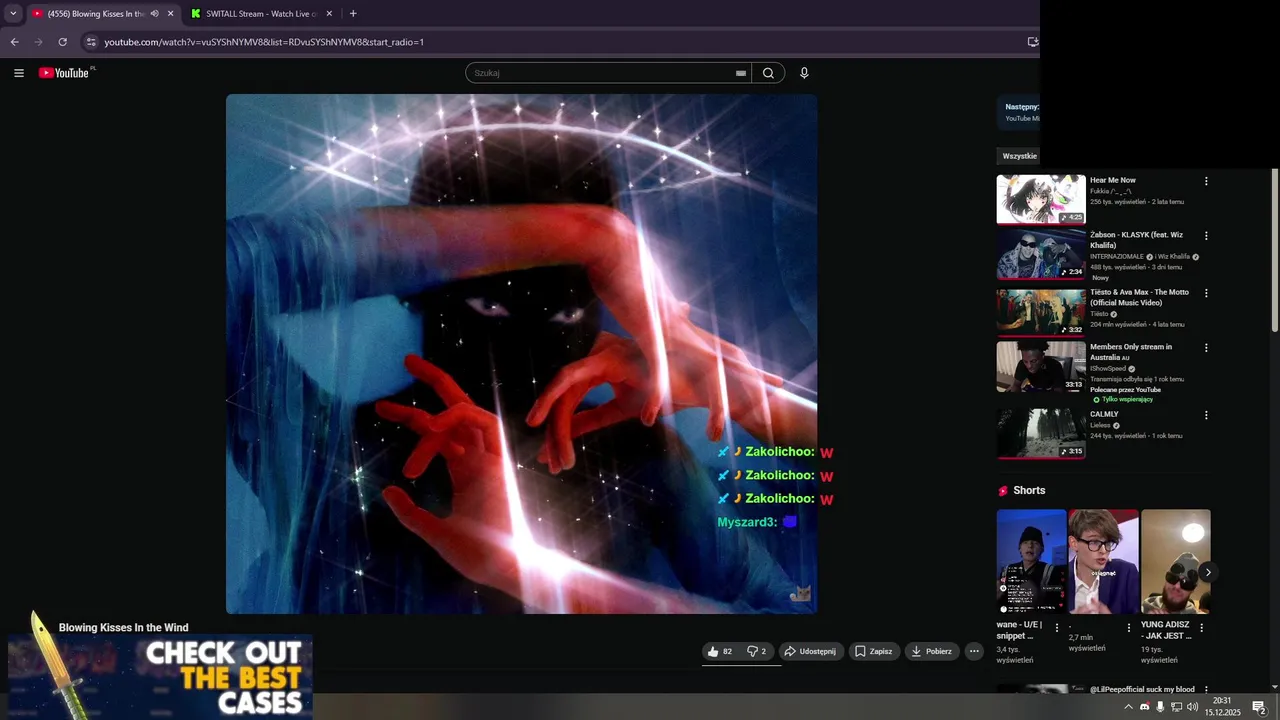Screen dimensions: 1280x720
Task: Open options menu for Hear Me Now
Action: (1206, 181)
